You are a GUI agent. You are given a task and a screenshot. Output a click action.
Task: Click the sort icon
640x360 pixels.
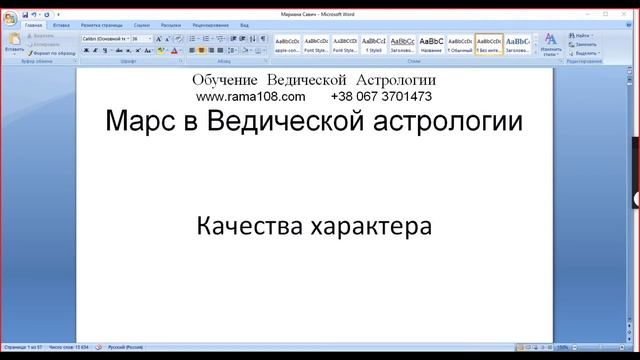point(253,39)
